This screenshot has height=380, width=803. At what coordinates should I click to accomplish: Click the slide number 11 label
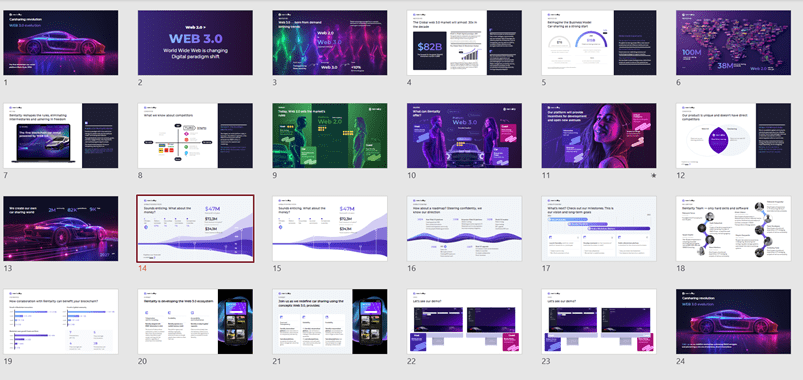546,175
